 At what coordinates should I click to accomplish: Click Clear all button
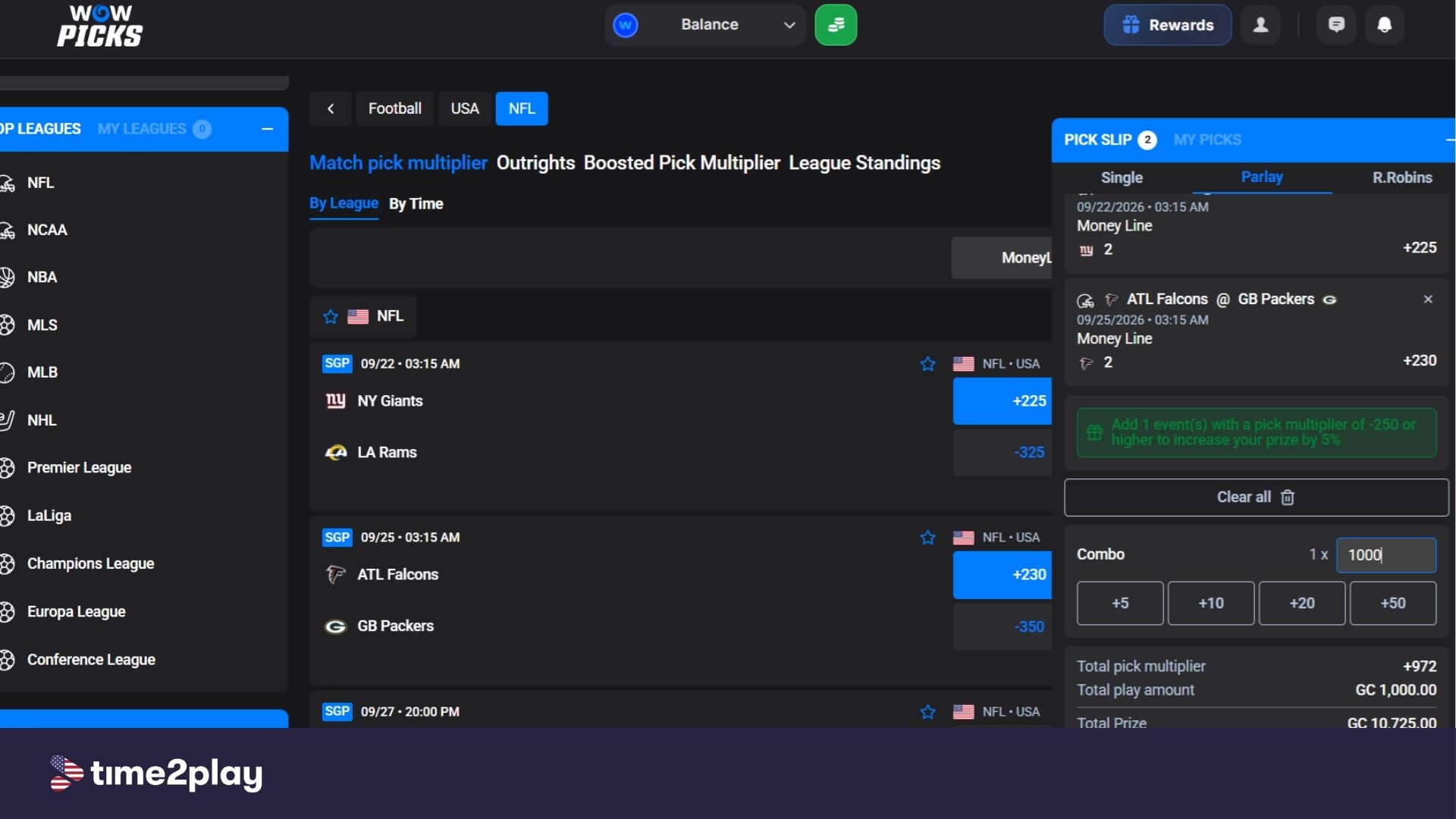(x=1257, y=497)
